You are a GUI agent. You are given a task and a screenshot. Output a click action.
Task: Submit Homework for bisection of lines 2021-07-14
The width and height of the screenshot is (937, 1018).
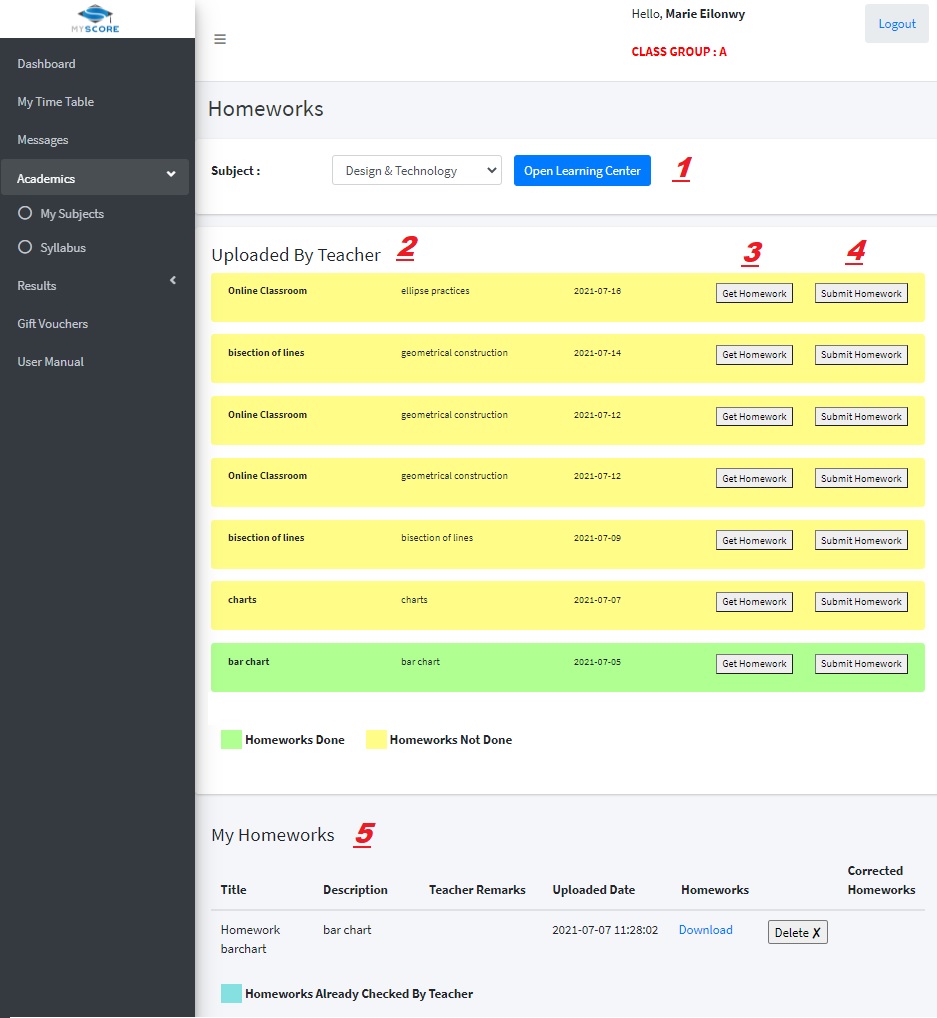point(861,354)
